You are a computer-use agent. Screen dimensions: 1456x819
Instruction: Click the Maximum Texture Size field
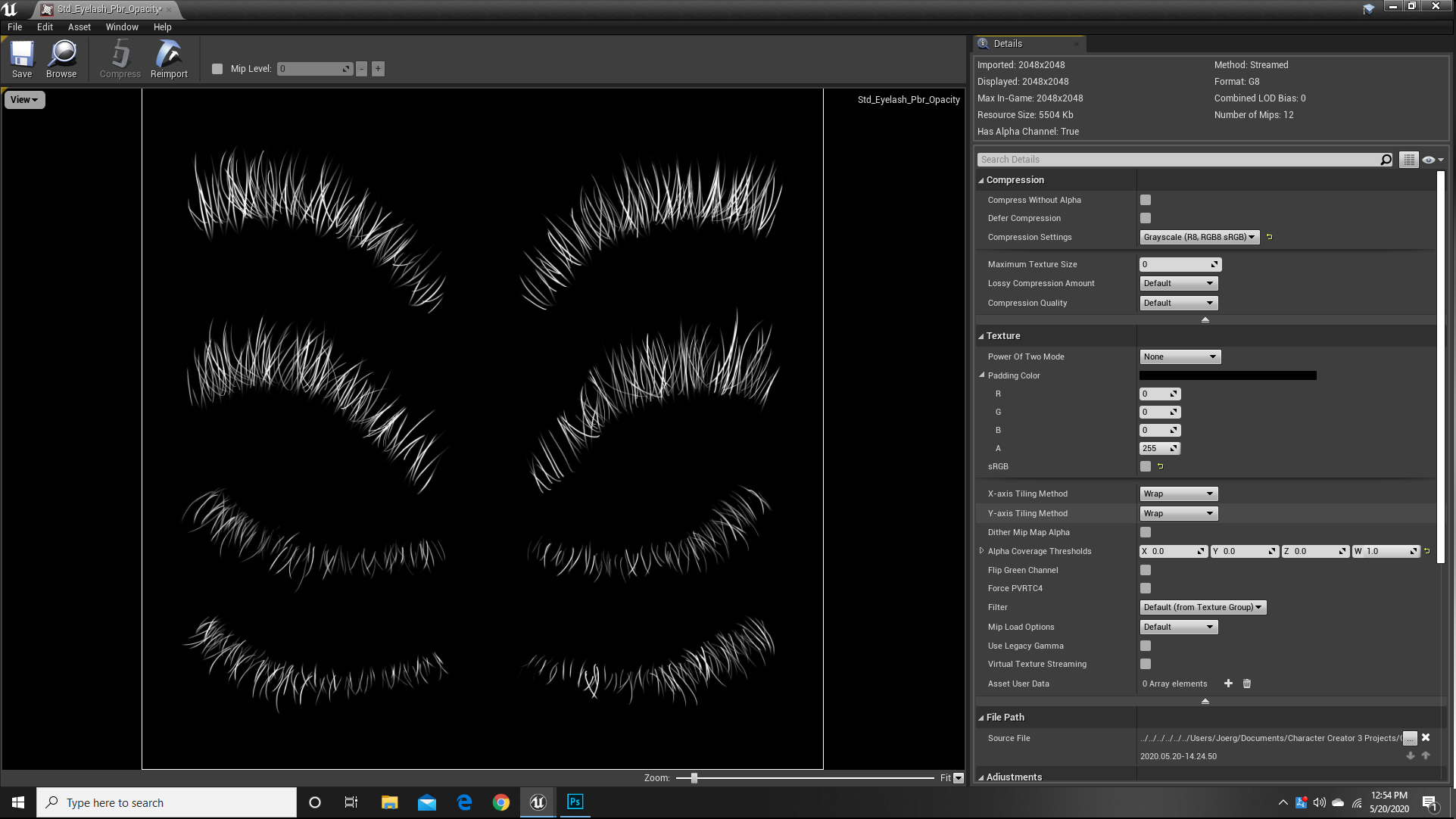pyautogui.click(x=1180, y=264)
